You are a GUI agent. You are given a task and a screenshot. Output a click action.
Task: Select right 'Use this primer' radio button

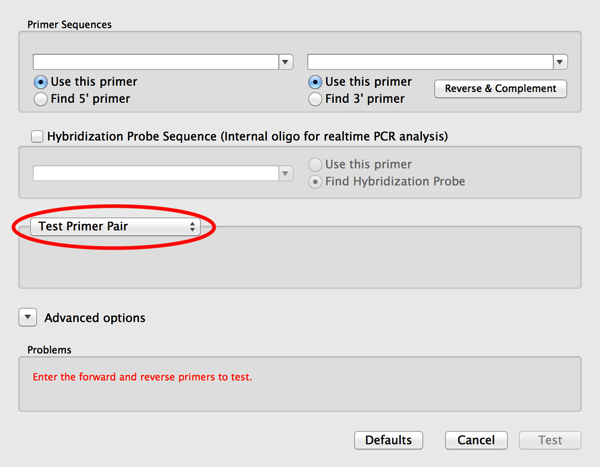(x=316, y=82)
